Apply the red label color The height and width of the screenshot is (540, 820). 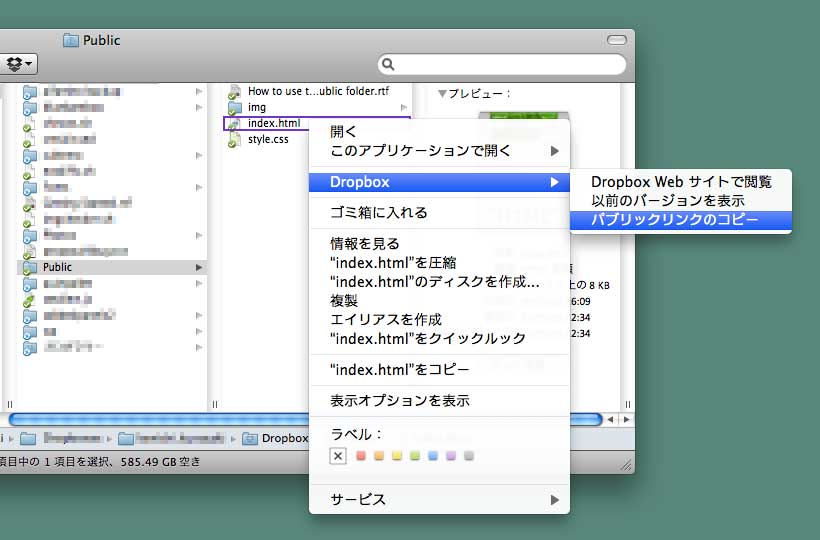[361, 456]
